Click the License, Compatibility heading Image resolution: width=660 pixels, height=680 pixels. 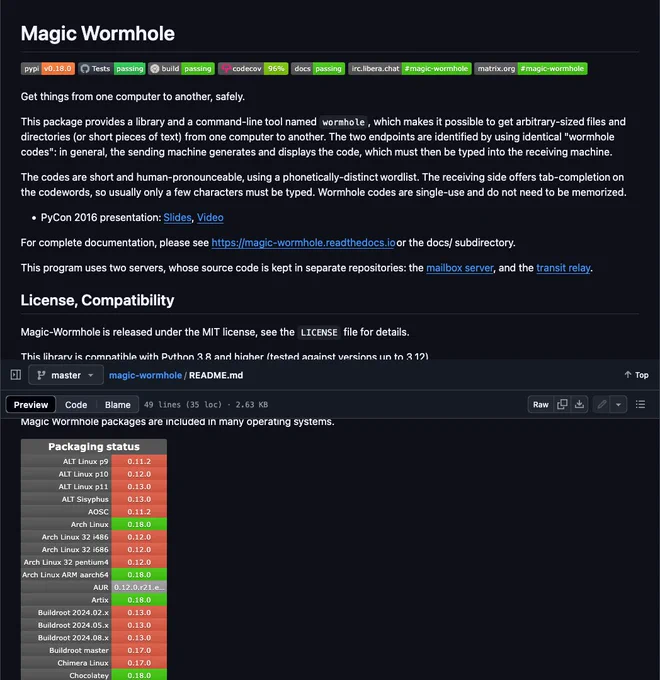coord(97,300)
